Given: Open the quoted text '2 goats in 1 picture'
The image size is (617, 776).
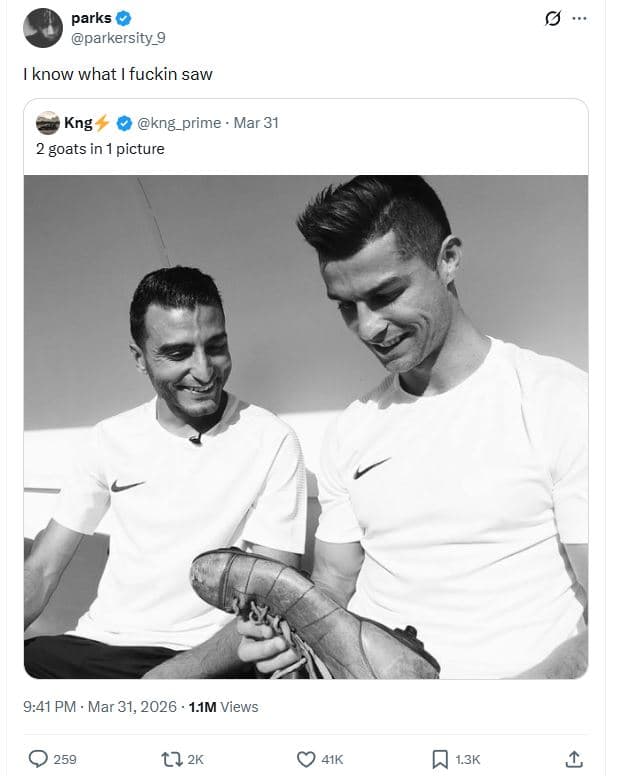Looking at the screenshot, I should [100, 148].
